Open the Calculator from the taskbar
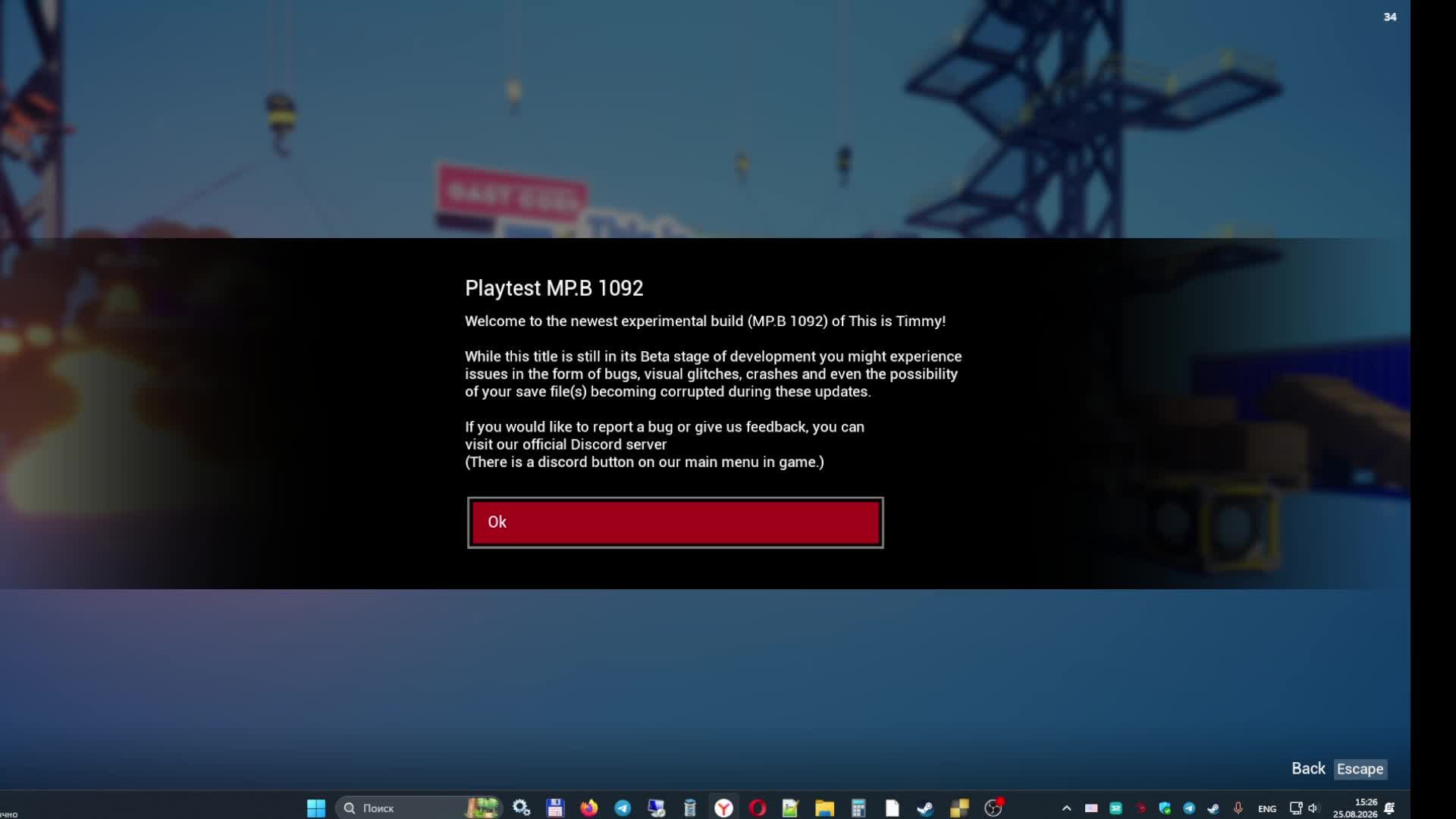 (x=858, y=808)
